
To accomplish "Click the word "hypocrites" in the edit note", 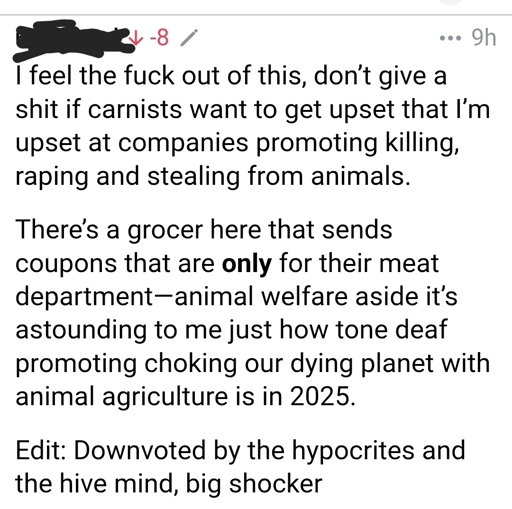I will 353,450.
